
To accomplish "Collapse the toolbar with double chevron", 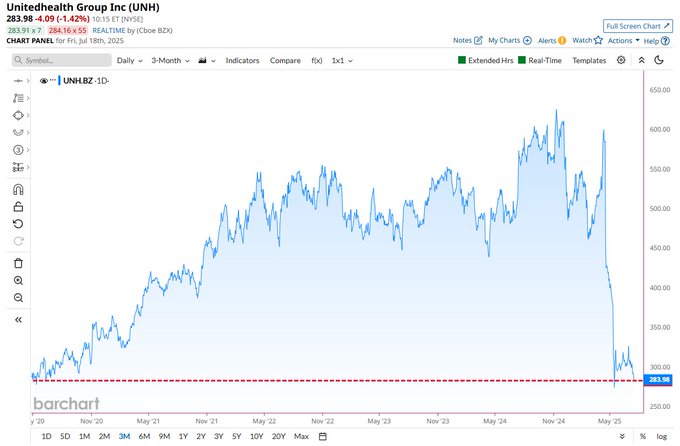I will (641, 60).
